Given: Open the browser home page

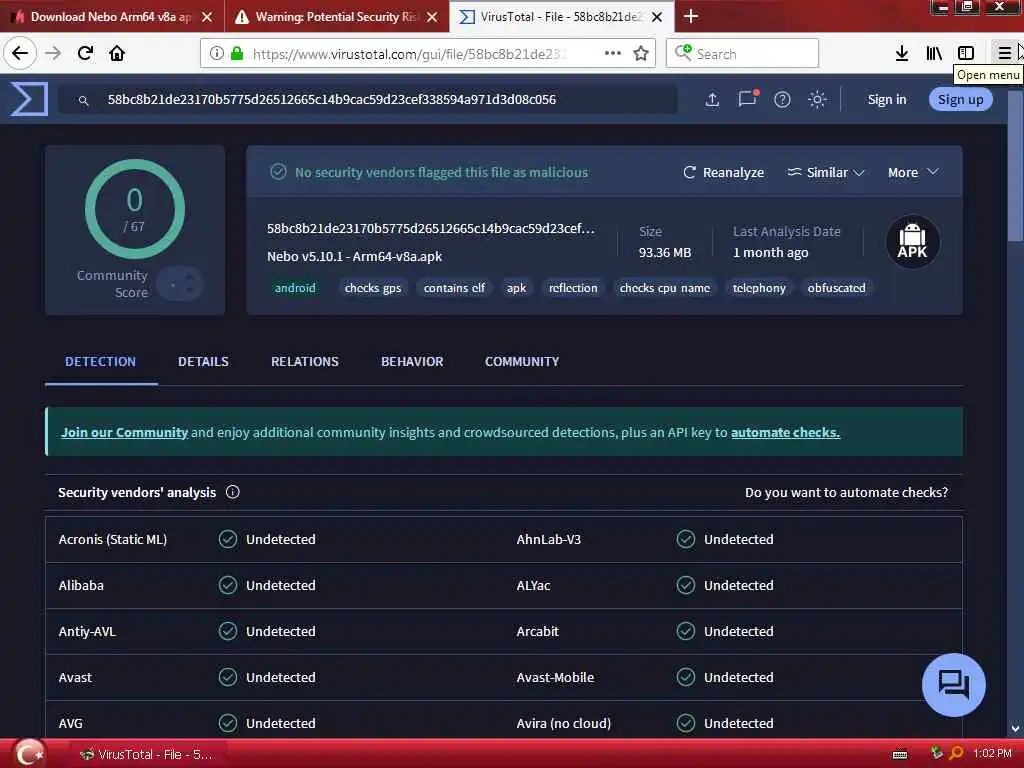Looking at the screenshot, I should [x=117, y=53].
